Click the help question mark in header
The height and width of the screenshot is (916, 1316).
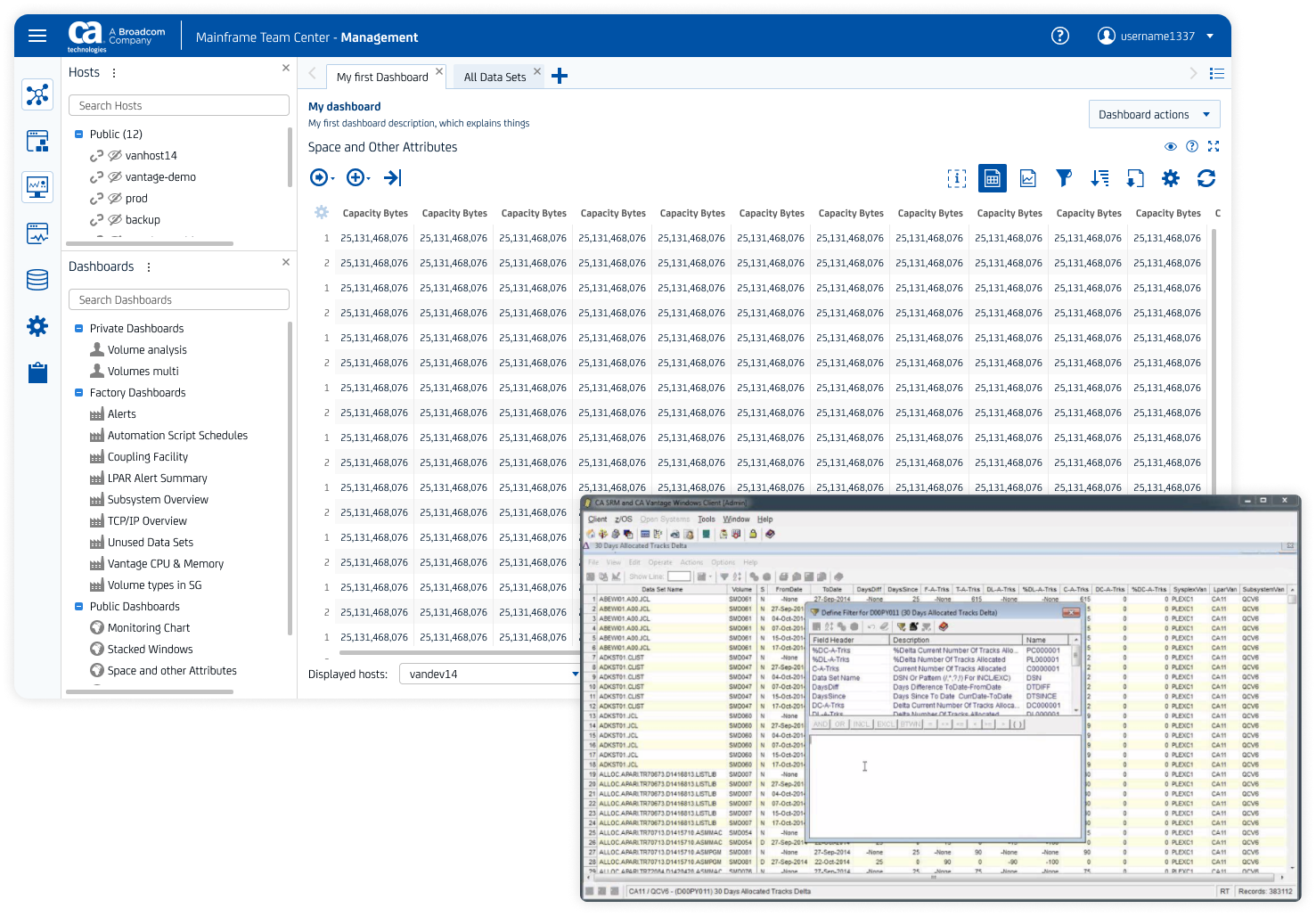1060,36
